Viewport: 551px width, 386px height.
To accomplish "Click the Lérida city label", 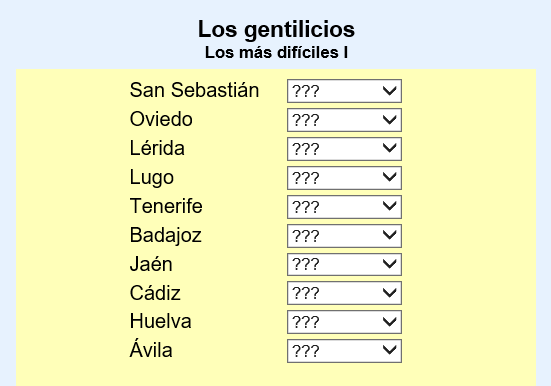I will coord(157,148).
